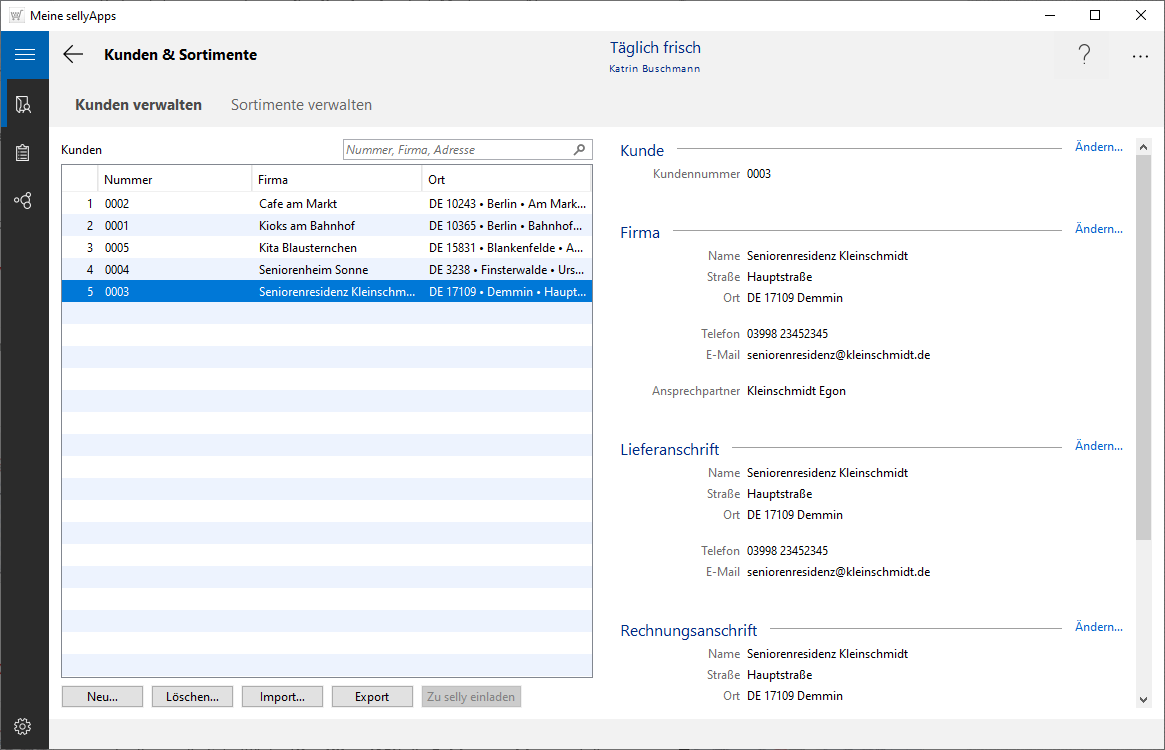The height and width of the screenshot is (750, 1165).
Task: Open the hamburger navigation menu
Action: coord(24,55)
